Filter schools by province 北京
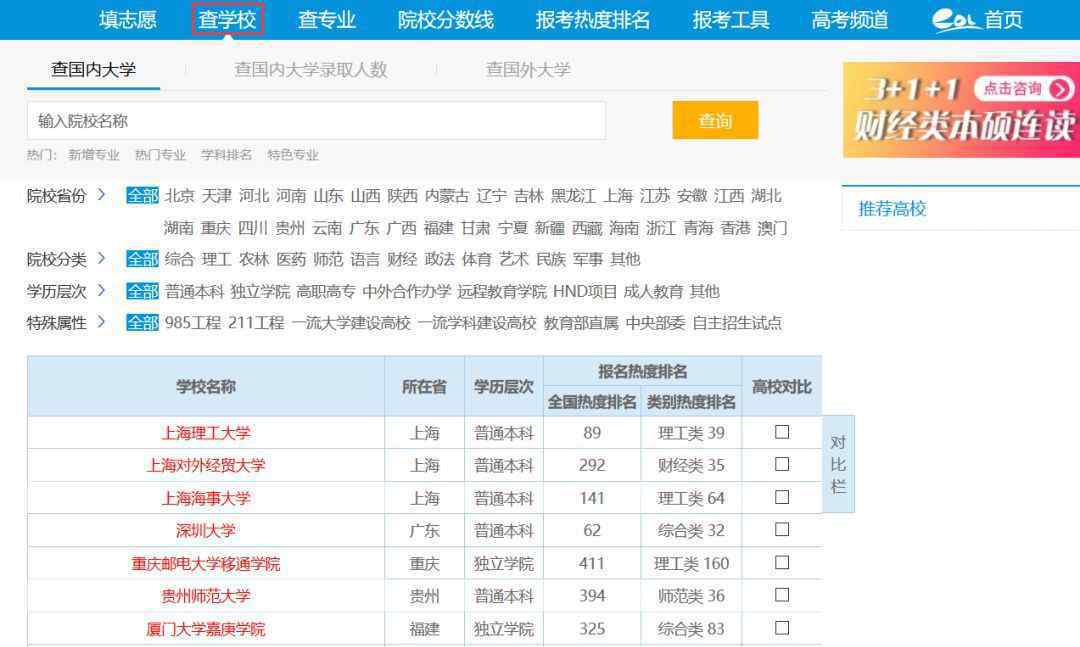The width and height of the screenshot is (1080, 647). [x=179, y=196]
